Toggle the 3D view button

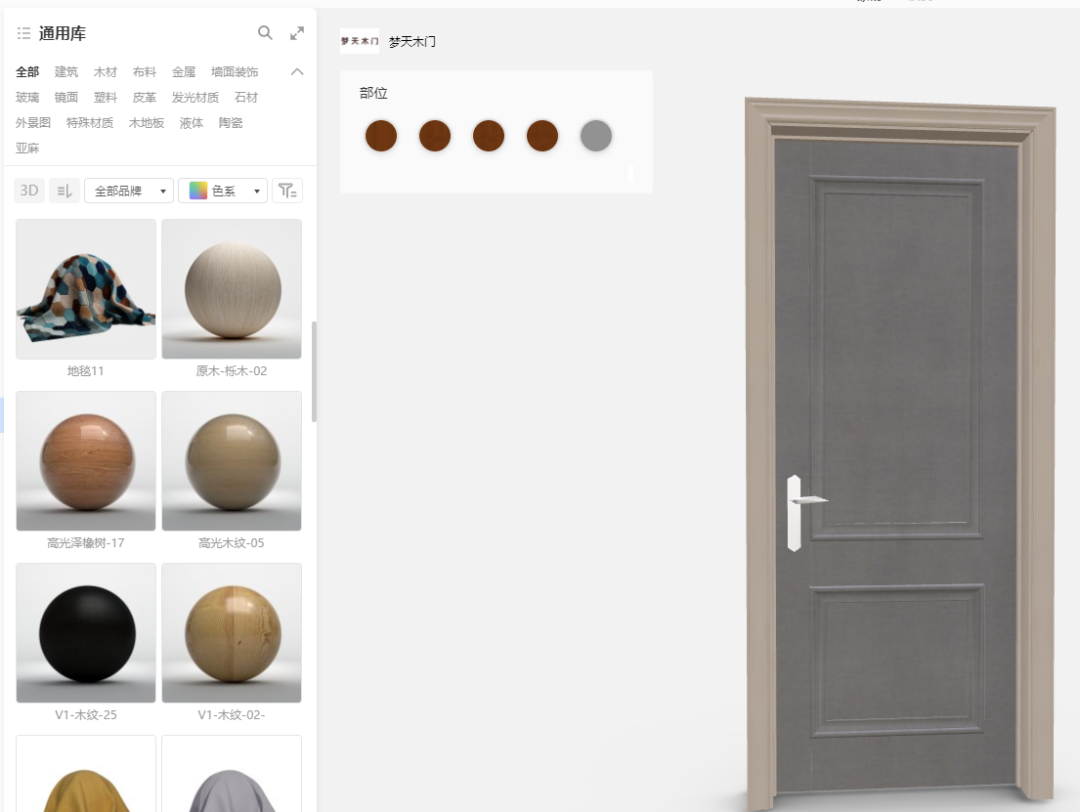pos(29,191)
